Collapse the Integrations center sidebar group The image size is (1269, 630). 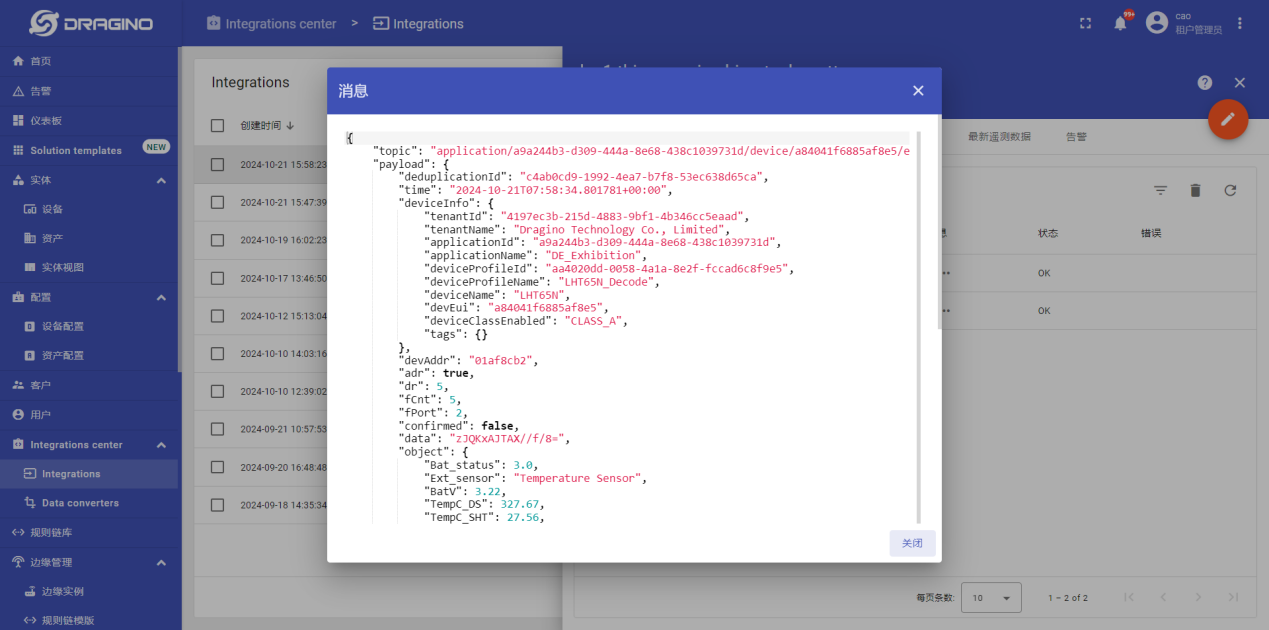(x=161, y=445)
